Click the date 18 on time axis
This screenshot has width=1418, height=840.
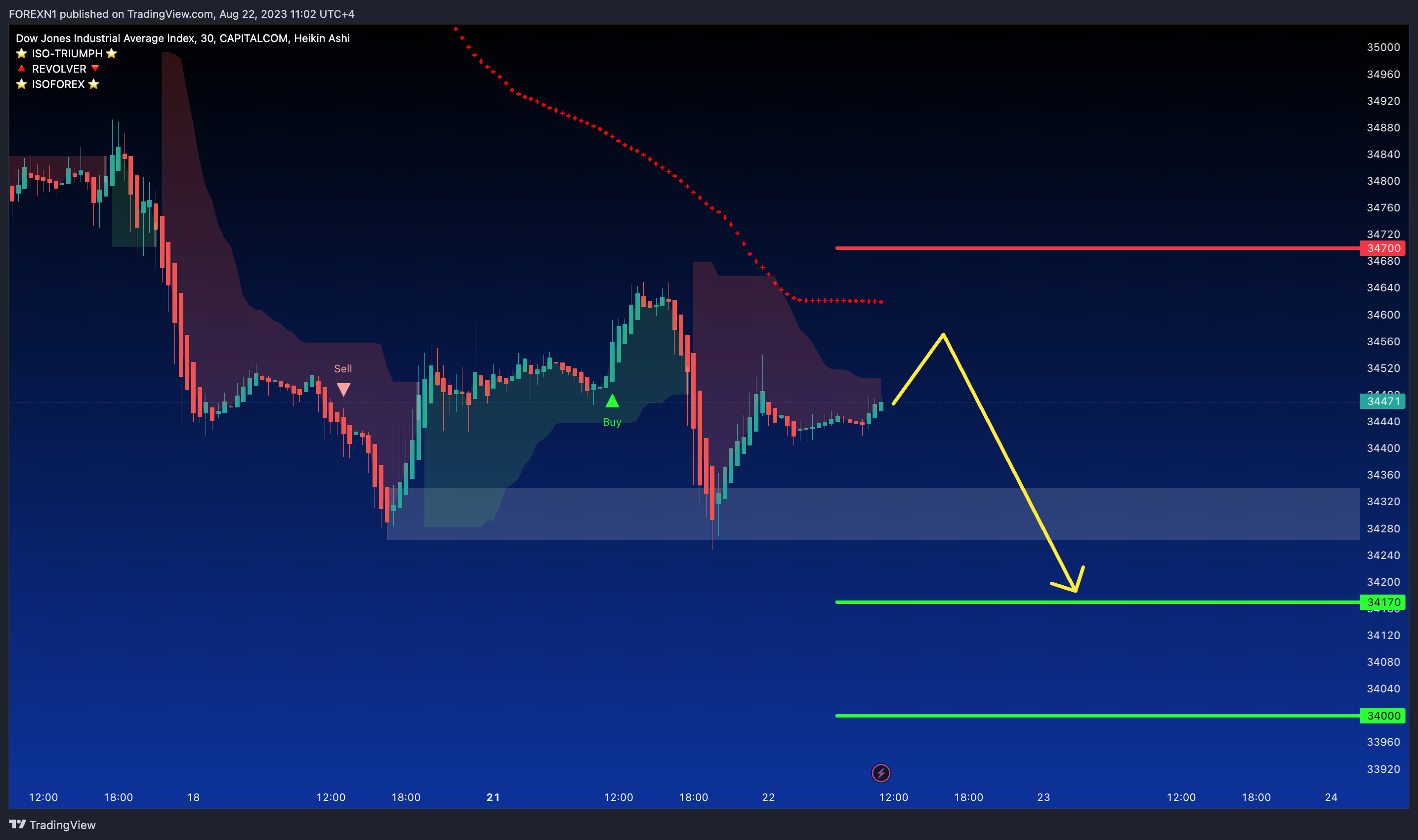(x=194, y=797)
